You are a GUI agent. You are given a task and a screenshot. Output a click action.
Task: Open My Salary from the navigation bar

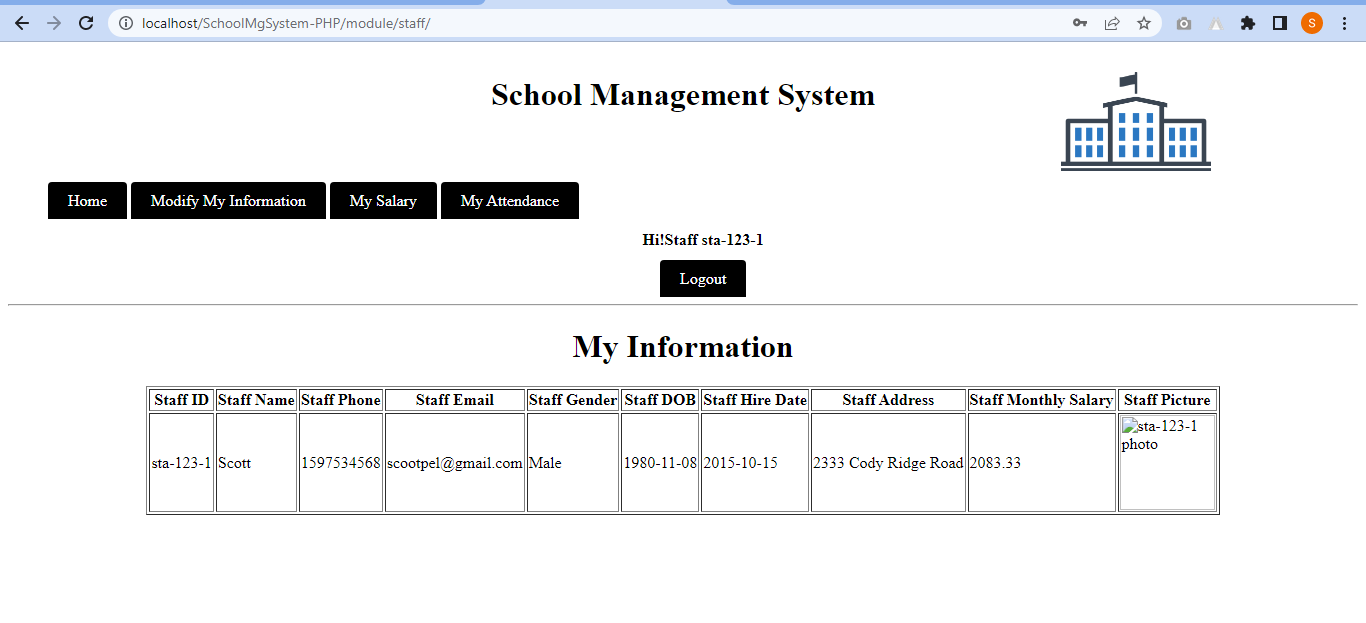click(383, 200)
